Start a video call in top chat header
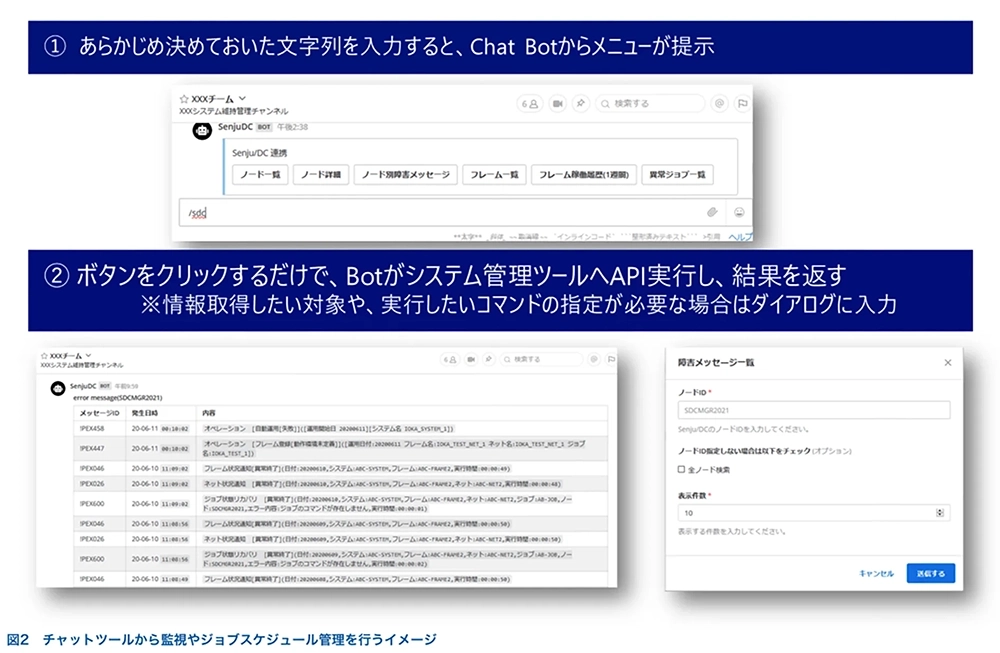 (557, 103)
